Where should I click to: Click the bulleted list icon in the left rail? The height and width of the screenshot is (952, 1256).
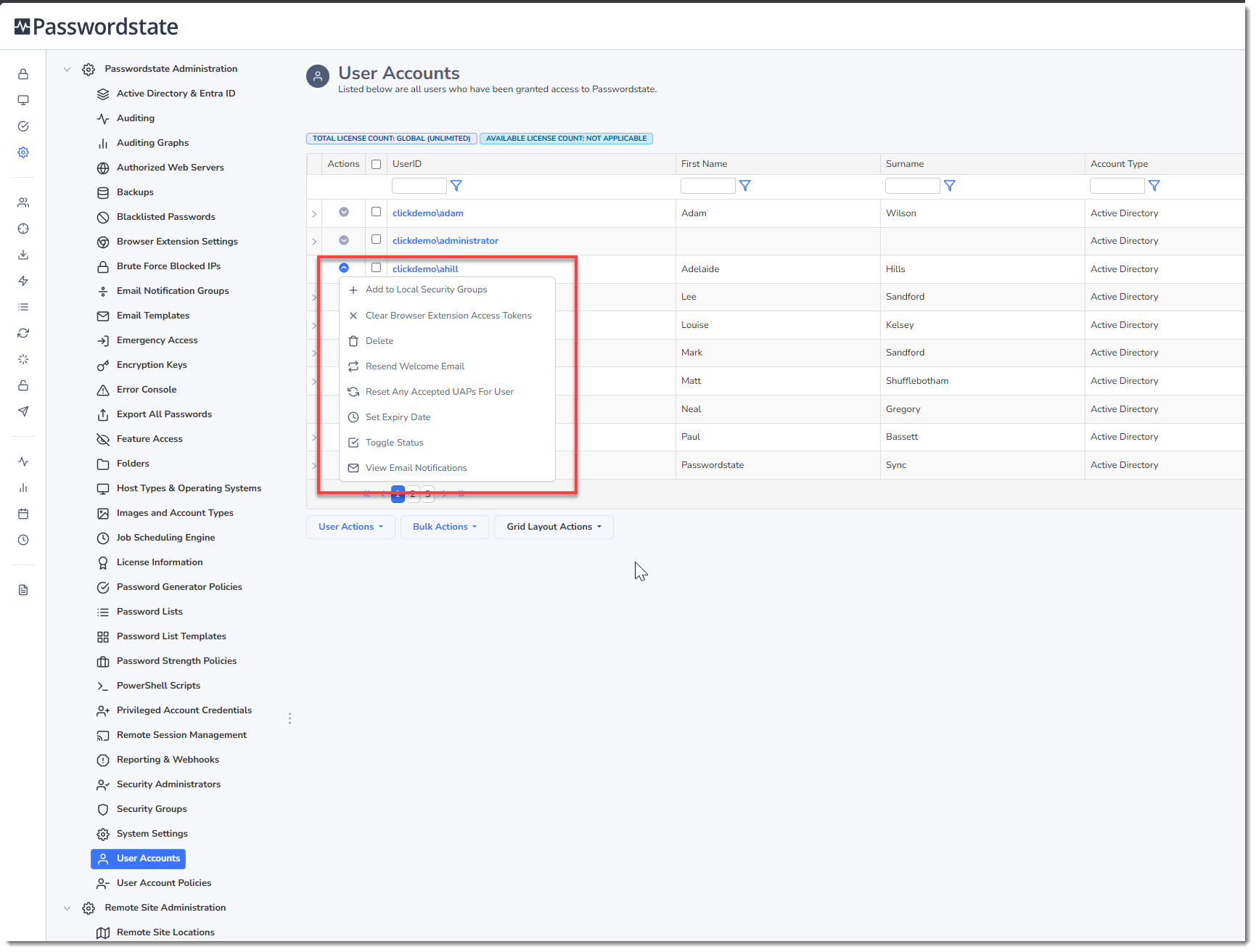point(23,307)
